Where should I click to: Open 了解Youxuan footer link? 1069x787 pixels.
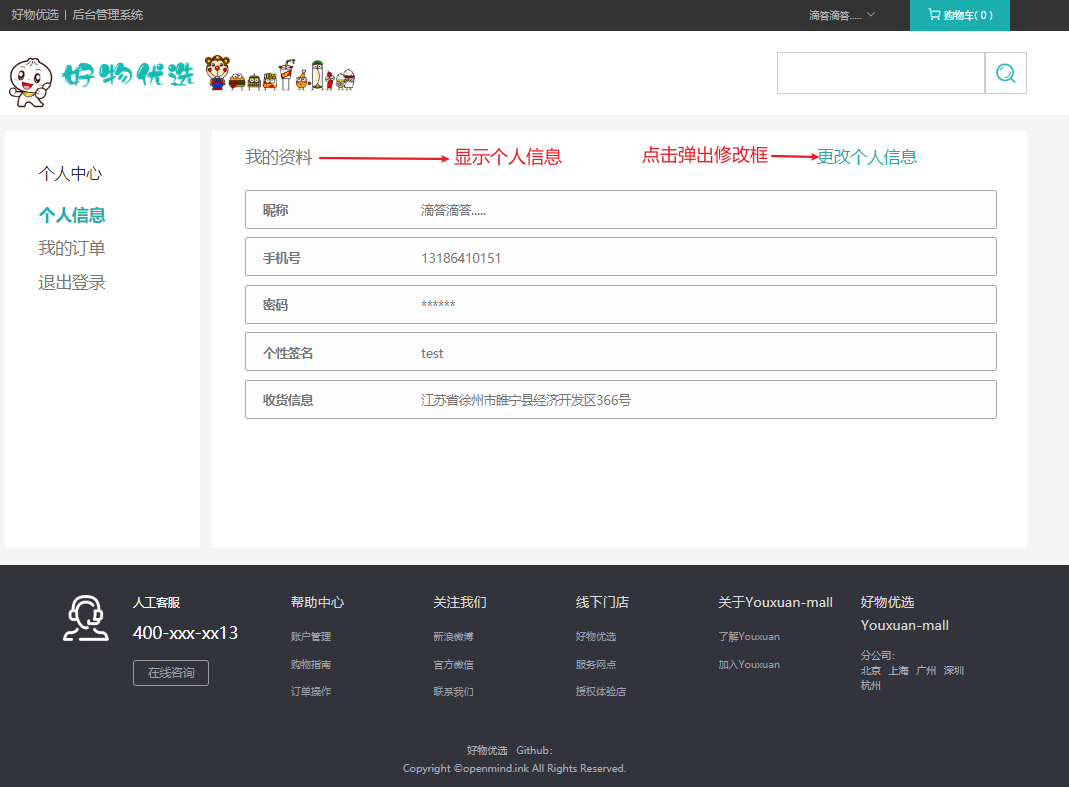(749, 636)
